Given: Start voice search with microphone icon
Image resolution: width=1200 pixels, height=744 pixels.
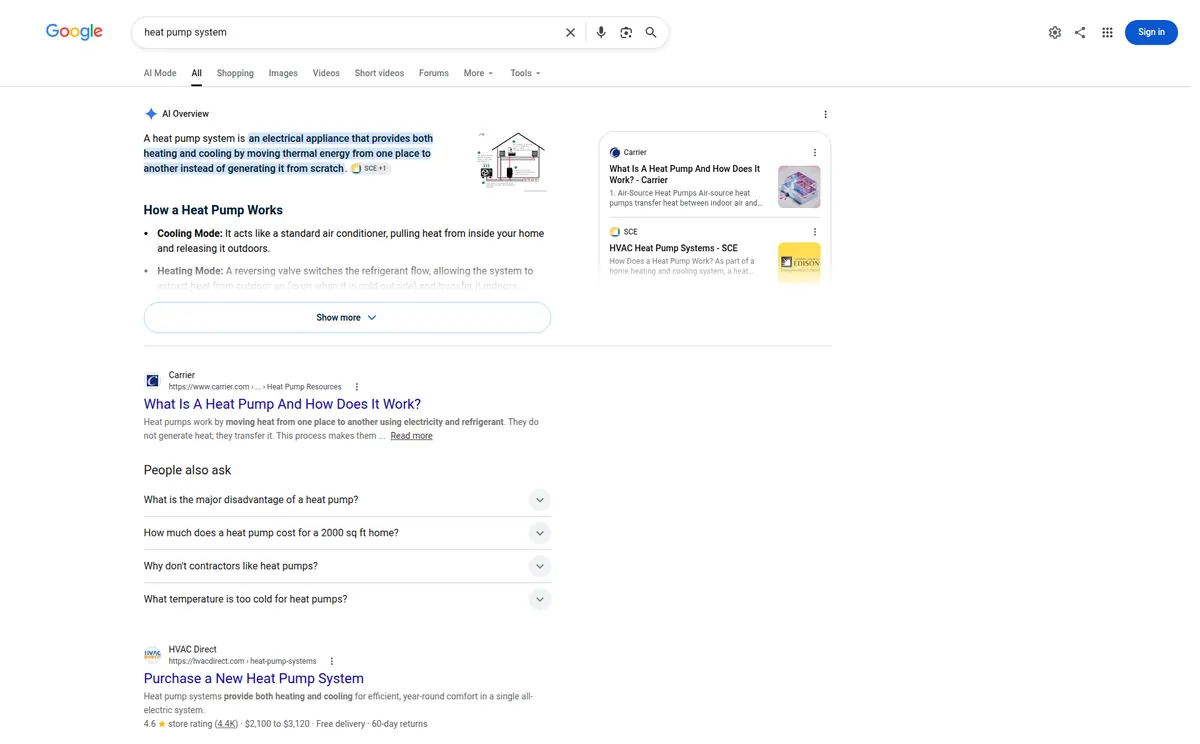Looking at the screenshot, I should 601,32.
